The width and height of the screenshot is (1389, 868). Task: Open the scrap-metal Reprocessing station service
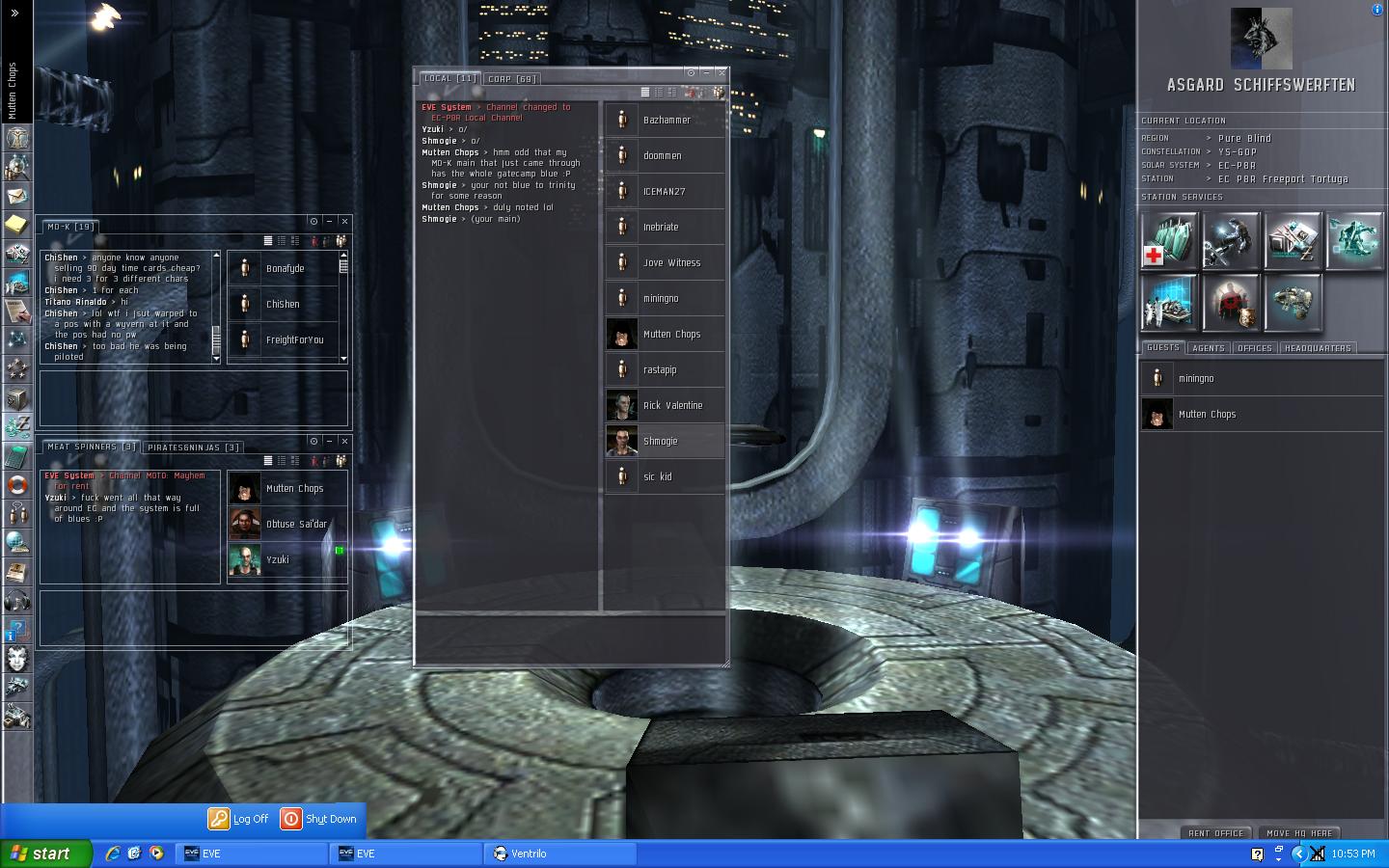pyautogui.click(x=1293, y=302)
